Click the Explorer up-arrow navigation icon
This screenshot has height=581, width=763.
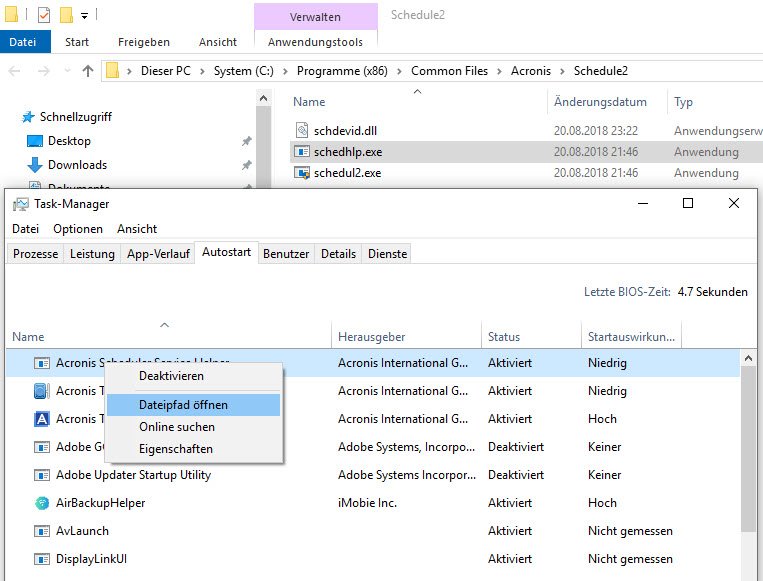pos(88,71)
